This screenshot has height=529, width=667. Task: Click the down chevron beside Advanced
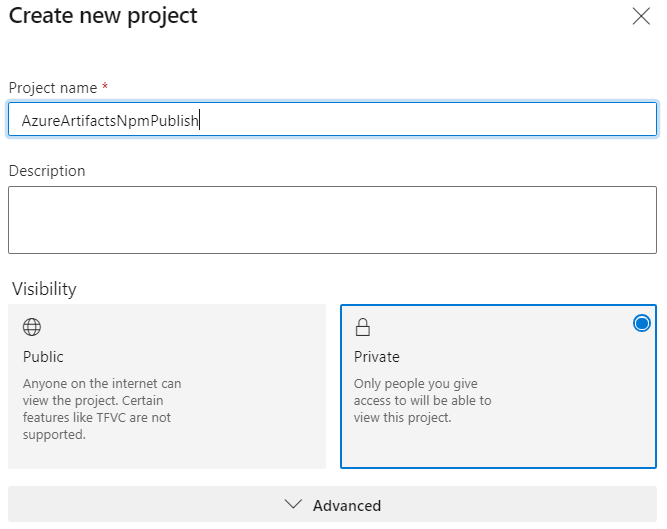293,505
